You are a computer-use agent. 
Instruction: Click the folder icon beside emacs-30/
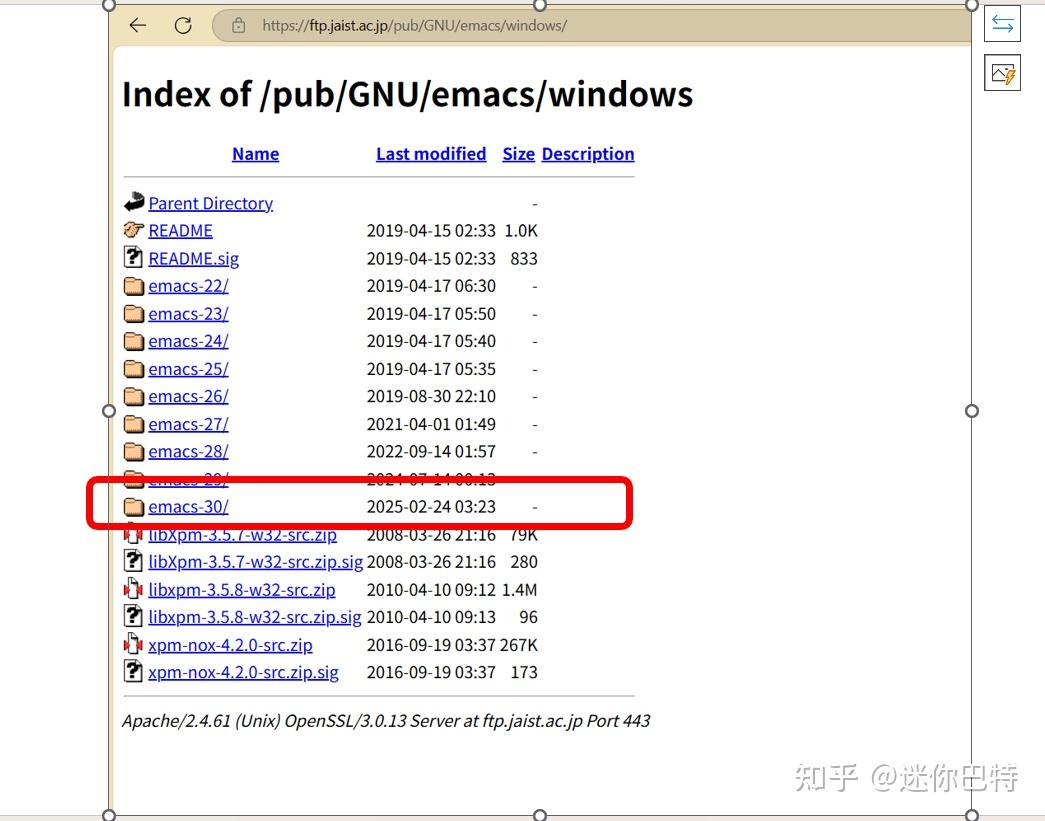pyautogui.click(x=134, y=507)
